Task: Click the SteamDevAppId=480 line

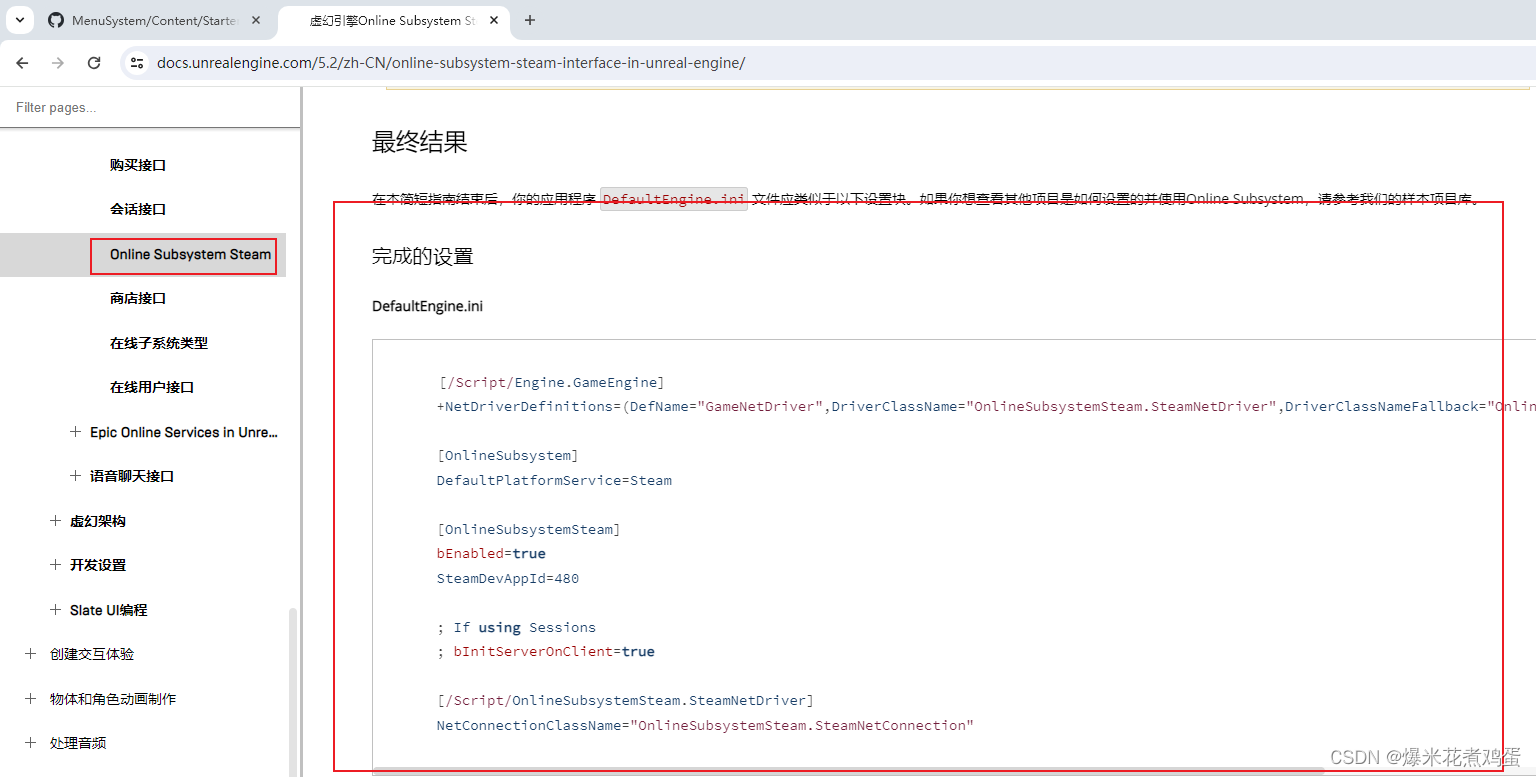Action: (508, 578)
